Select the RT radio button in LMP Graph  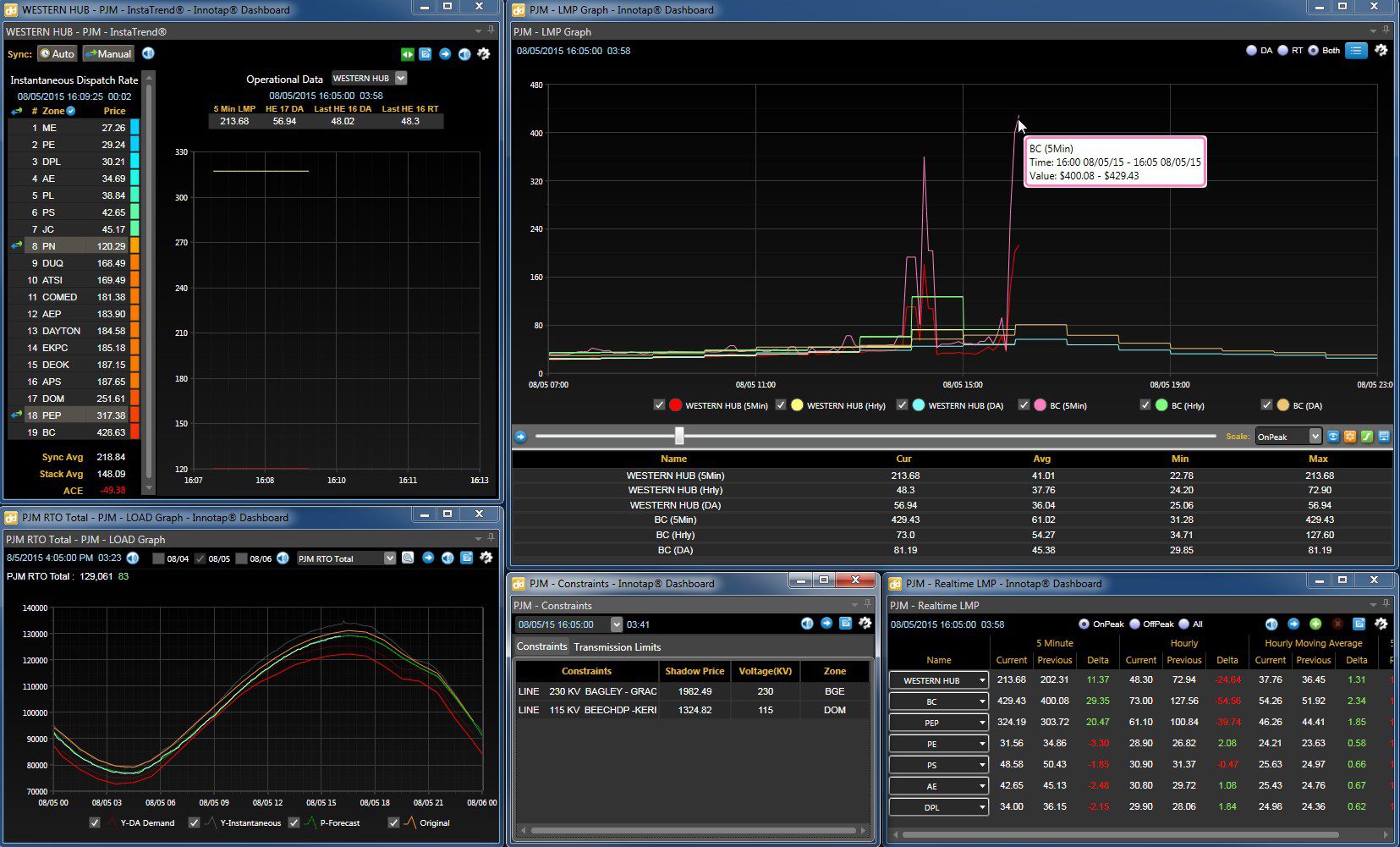[1282, 51]
